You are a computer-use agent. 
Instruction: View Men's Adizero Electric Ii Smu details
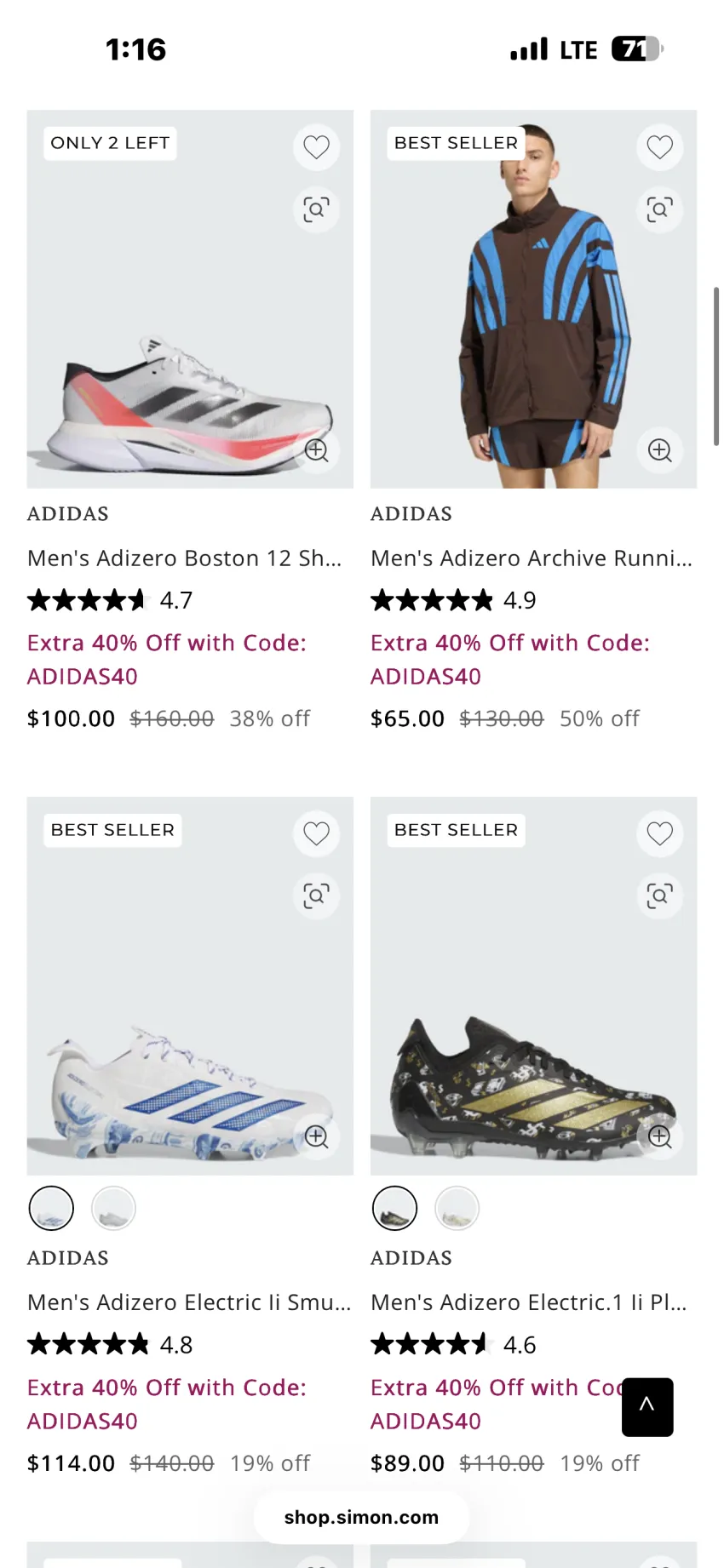click(x=189, y=1302)
